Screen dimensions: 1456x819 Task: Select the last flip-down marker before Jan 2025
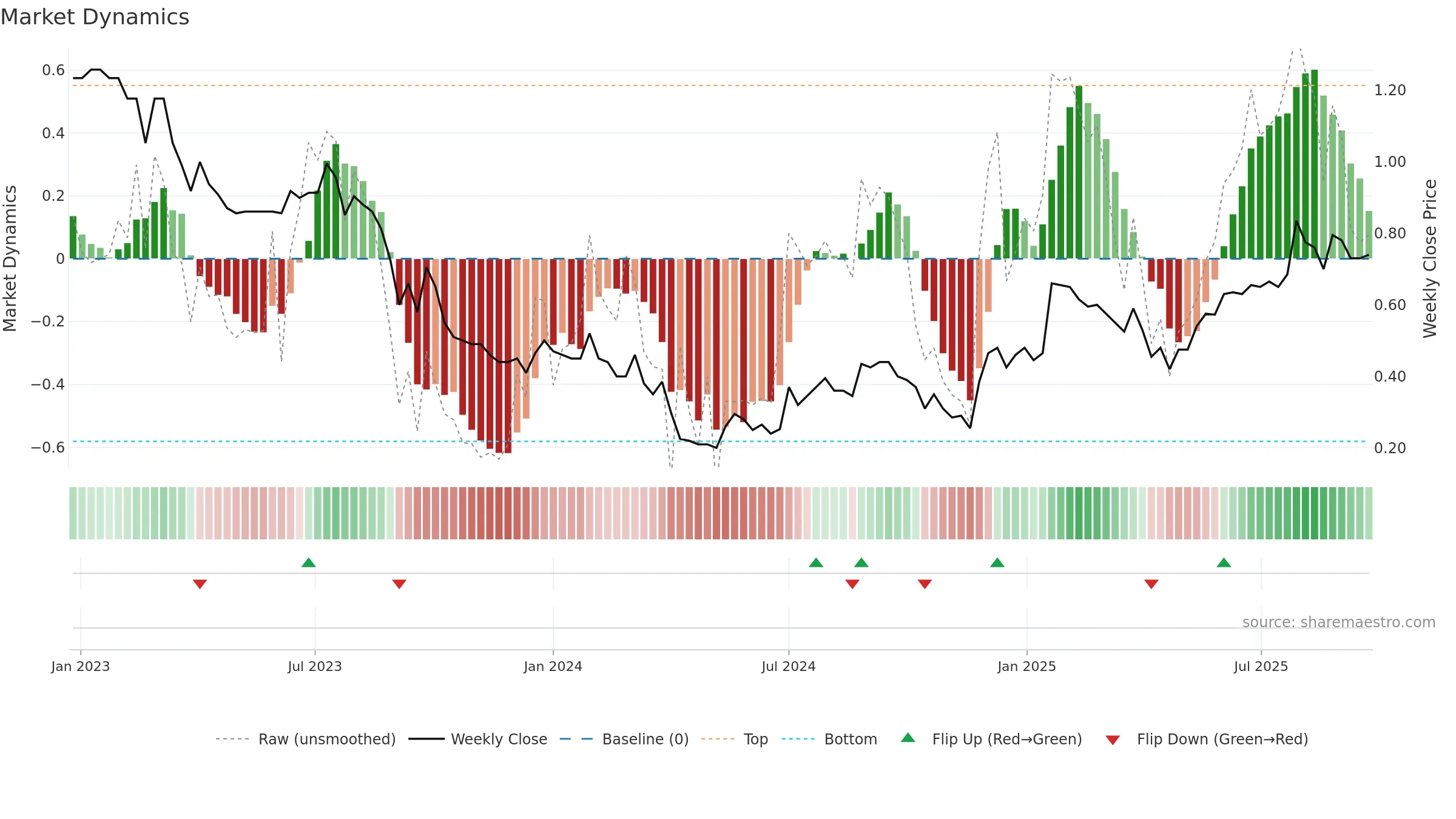[925, 584]
